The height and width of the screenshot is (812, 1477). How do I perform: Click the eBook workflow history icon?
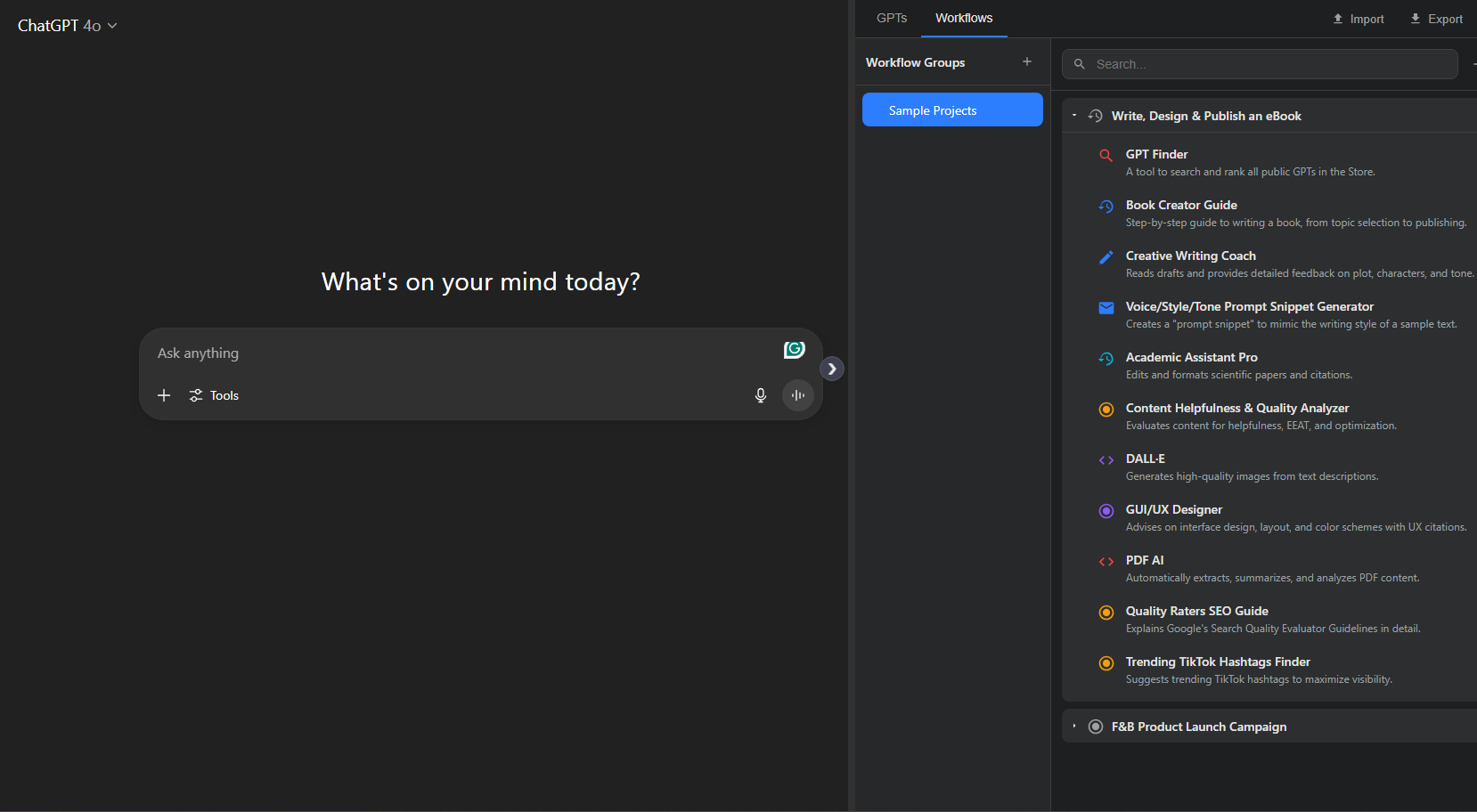1096,116
